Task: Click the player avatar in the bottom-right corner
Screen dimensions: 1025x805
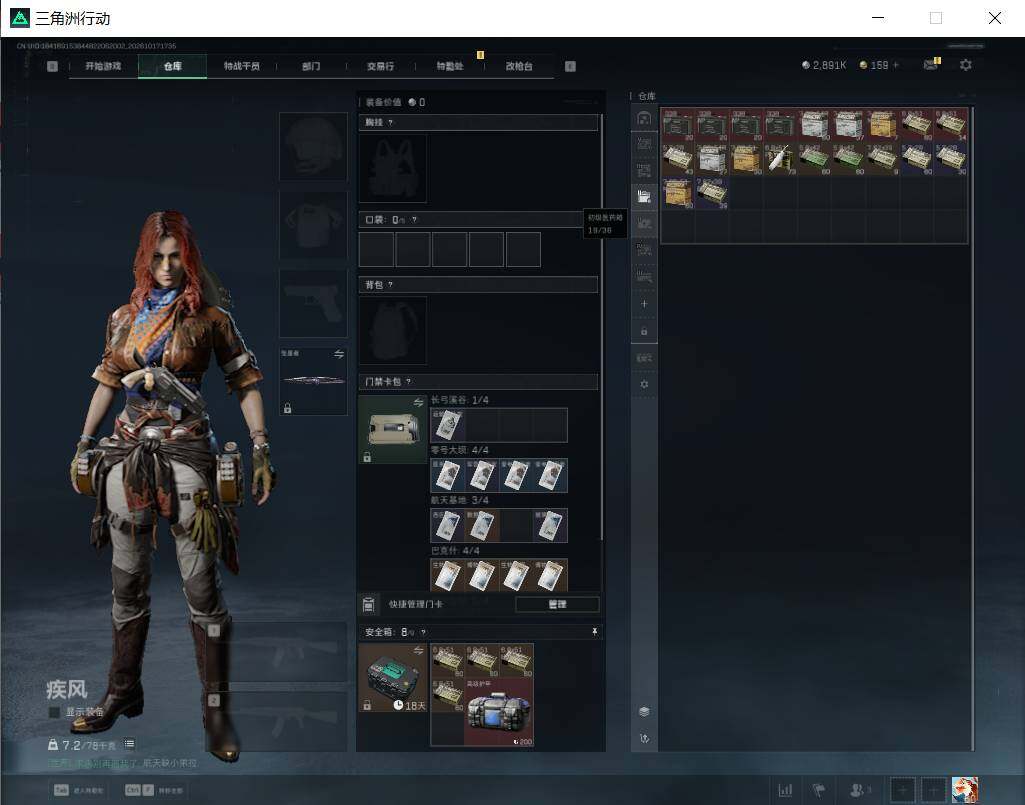Action: pos(965,790)
